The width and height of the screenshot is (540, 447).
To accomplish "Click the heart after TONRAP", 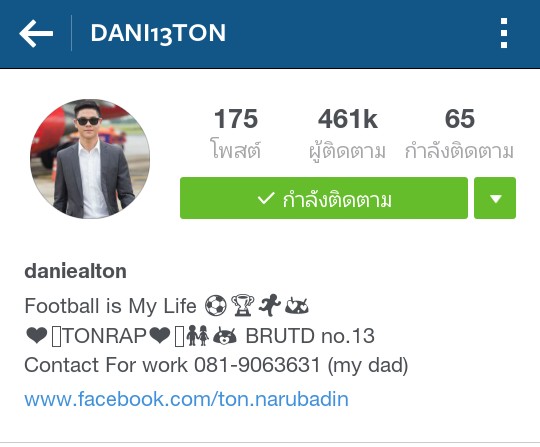I will point(160,335).
